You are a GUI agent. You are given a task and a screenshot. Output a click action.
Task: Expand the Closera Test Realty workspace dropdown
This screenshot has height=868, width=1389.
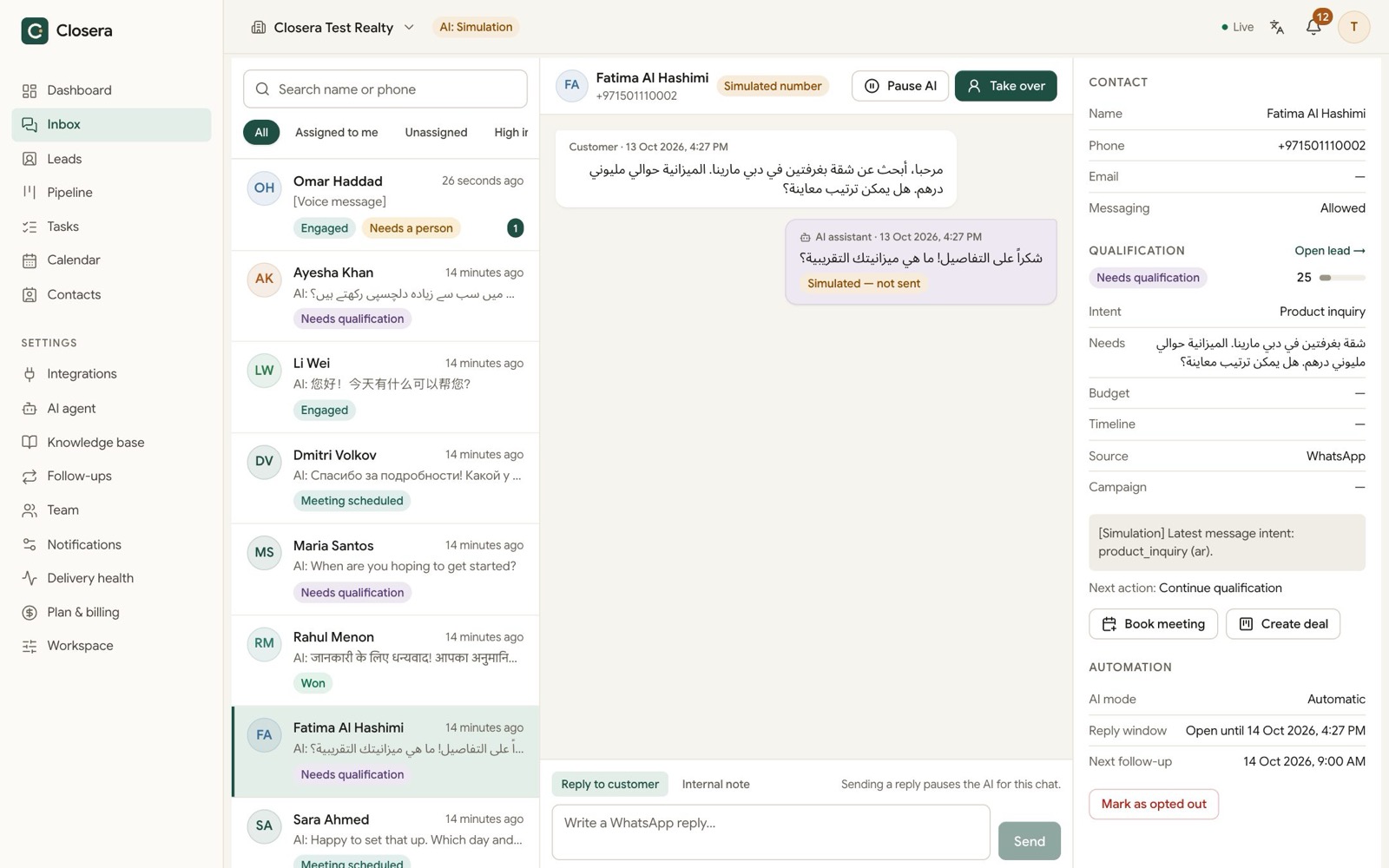pos(333,27)
